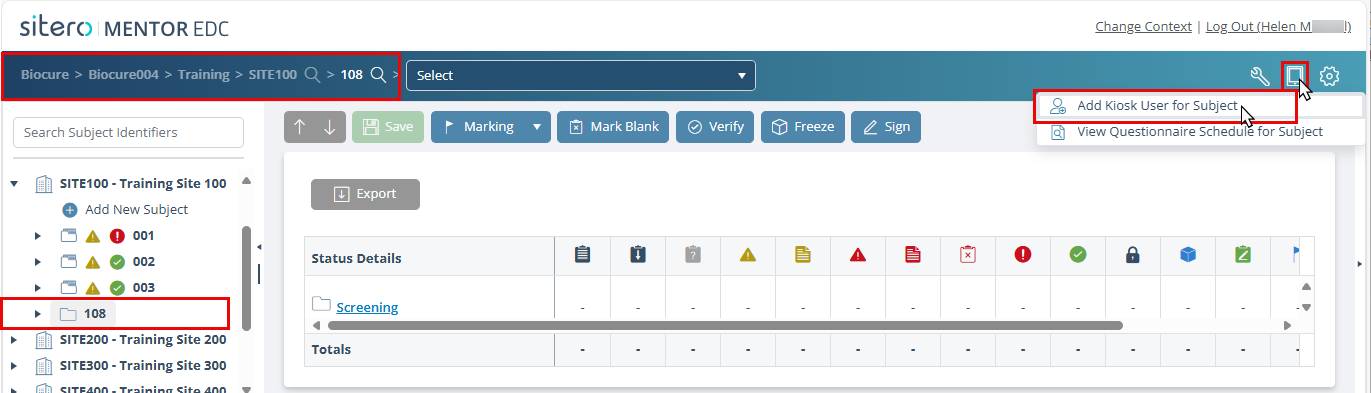
Task: Click the Verify button
Action: [715, 127]
